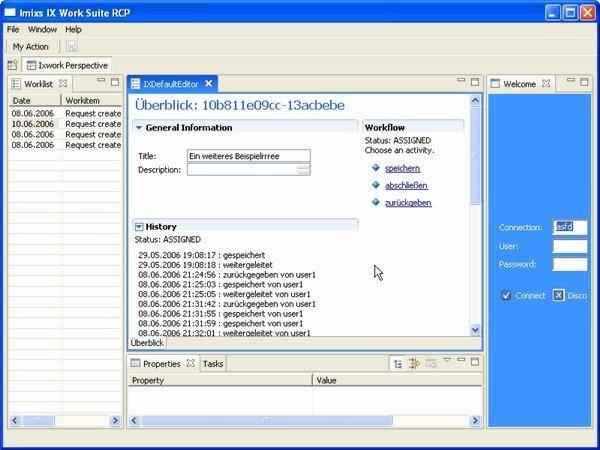Click into the Password field
The image size is (600, 450).
[x=570, y=264]
